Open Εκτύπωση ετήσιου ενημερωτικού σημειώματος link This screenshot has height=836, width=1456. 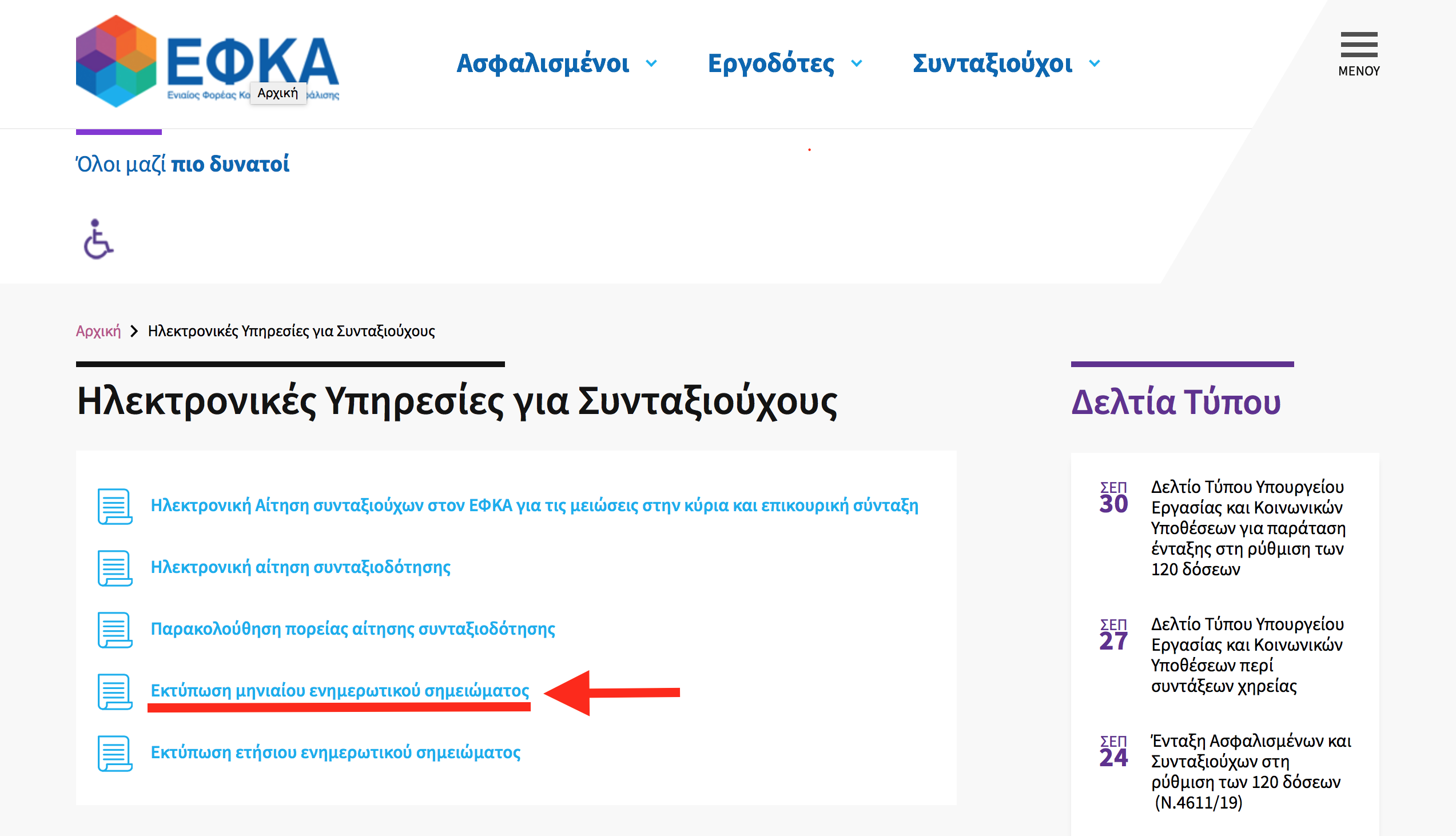pos(335,752)
